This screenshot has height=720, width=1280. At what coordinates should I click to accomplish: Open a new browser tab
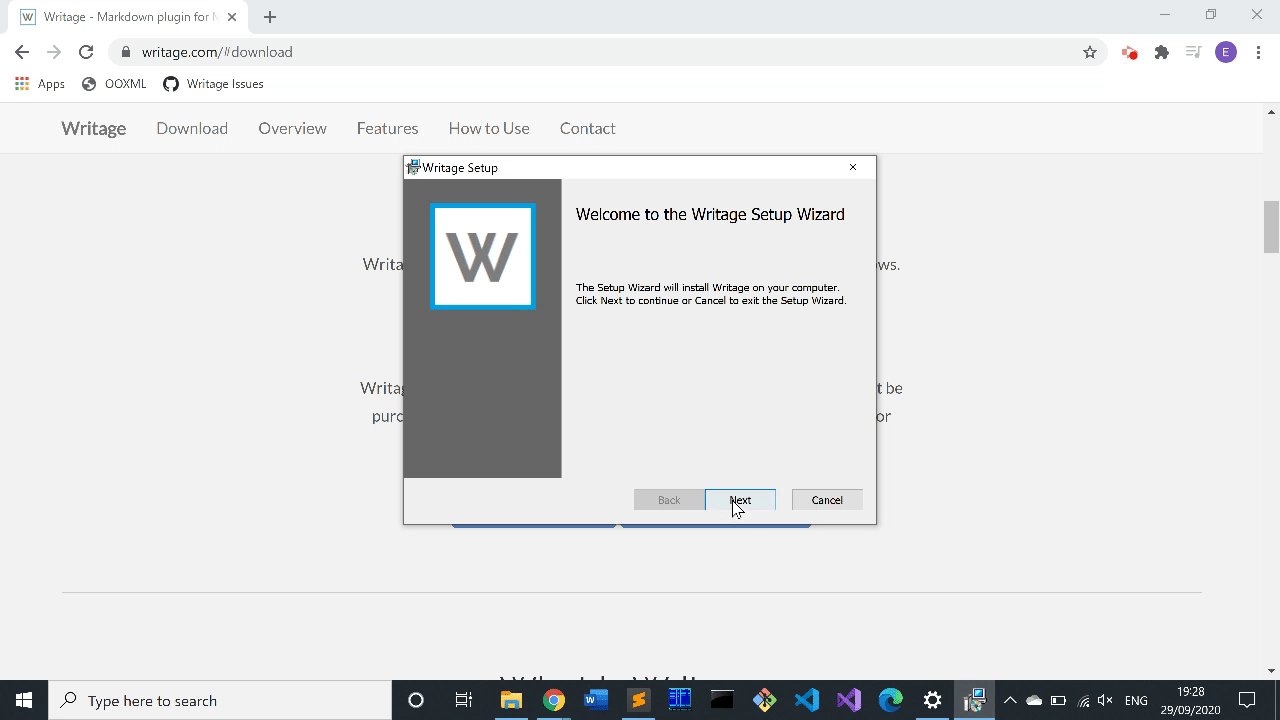[270, 17]
